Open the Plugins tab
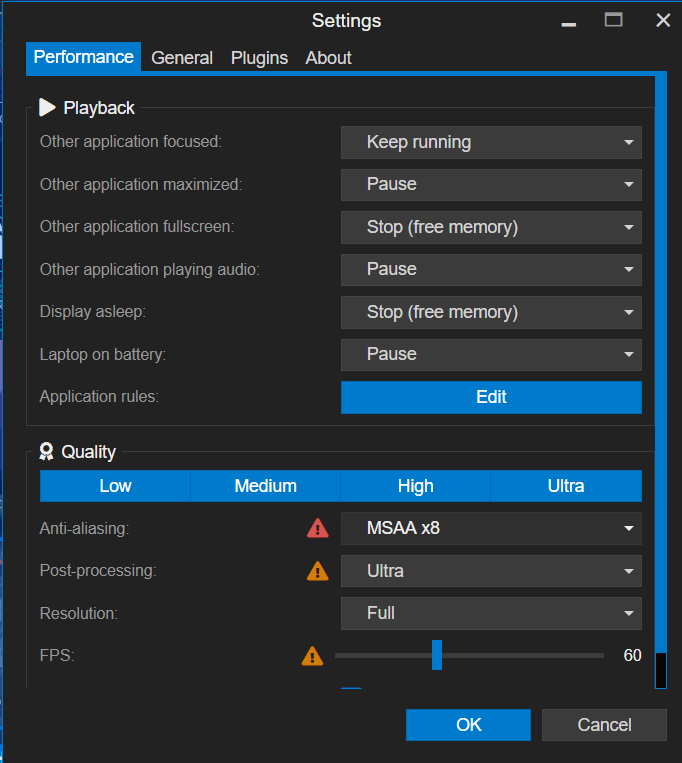The image size is (682, 763). (259, 58)
